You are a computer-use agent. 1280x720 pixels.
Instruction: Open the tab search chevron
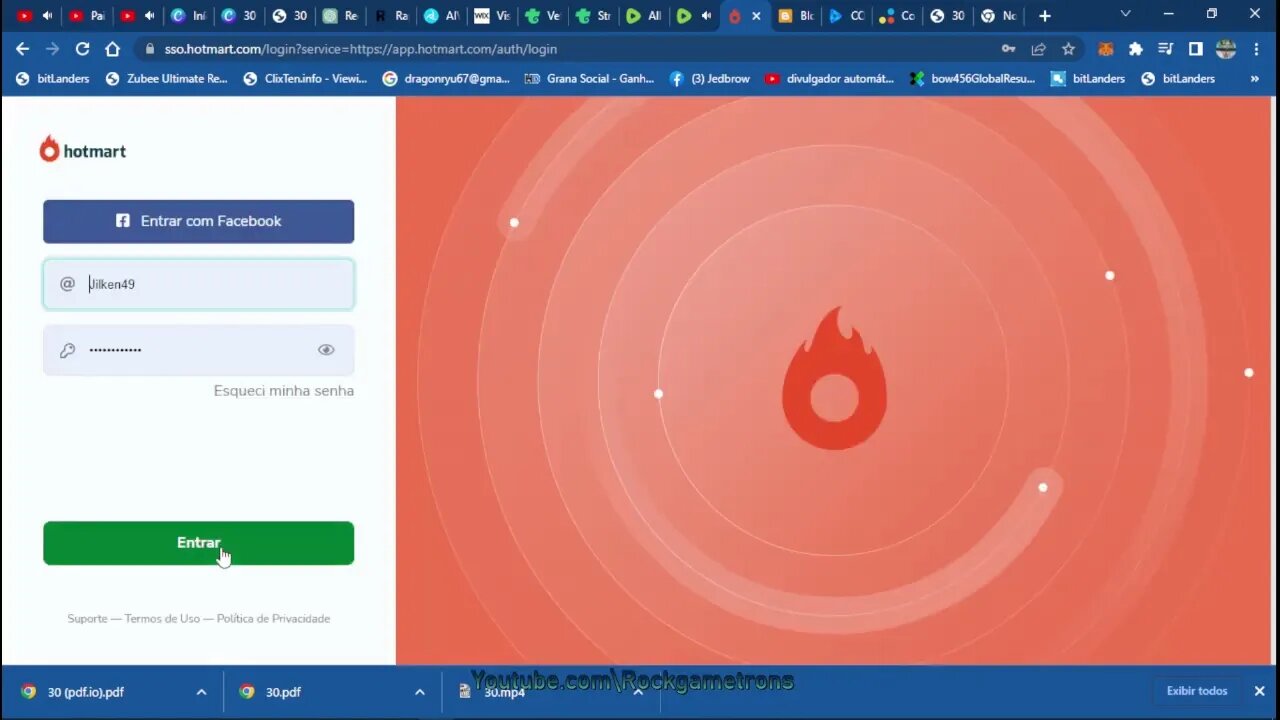(x=1126, y=15)
